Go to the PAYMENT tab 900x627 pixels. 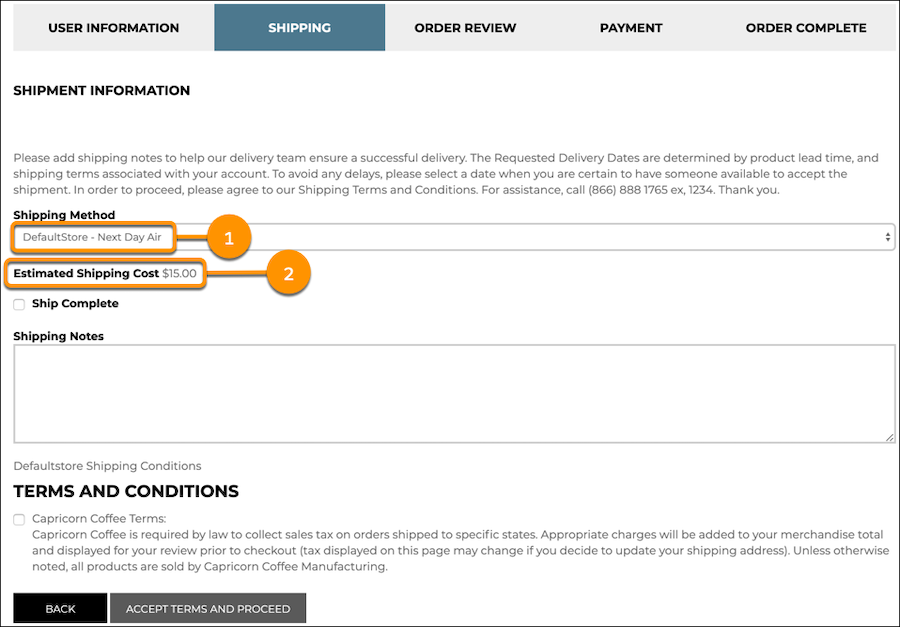[631, 27]
